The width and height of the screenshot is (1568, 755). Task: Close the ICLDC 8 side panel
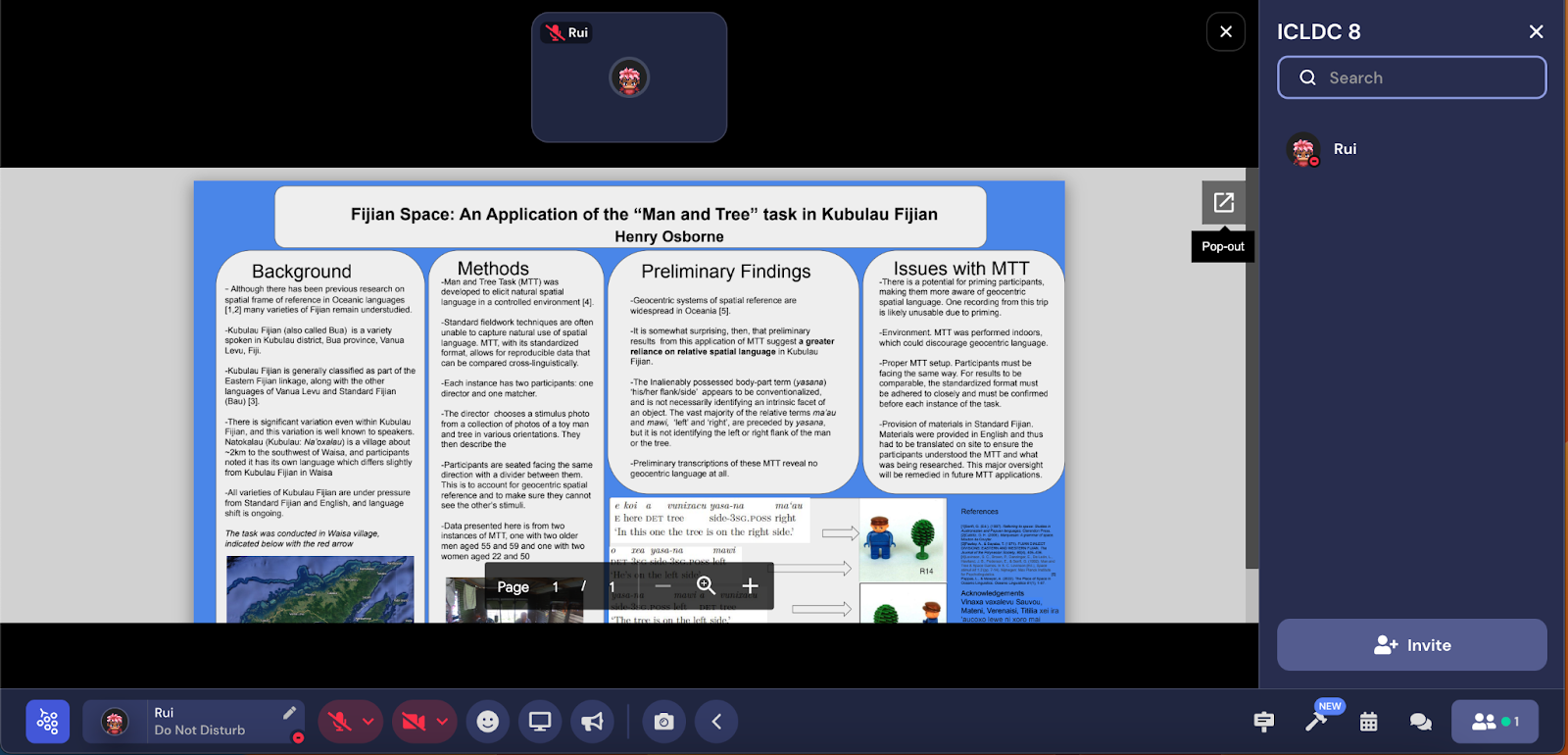pyautogui.click(x=1537, y=32)
